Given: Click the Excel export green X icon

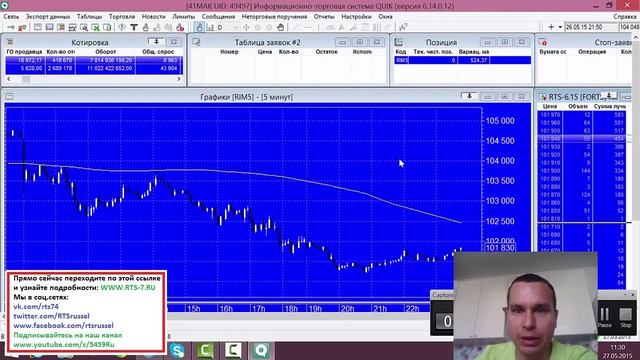Looking at the screenshot, I should pos(96,27).
